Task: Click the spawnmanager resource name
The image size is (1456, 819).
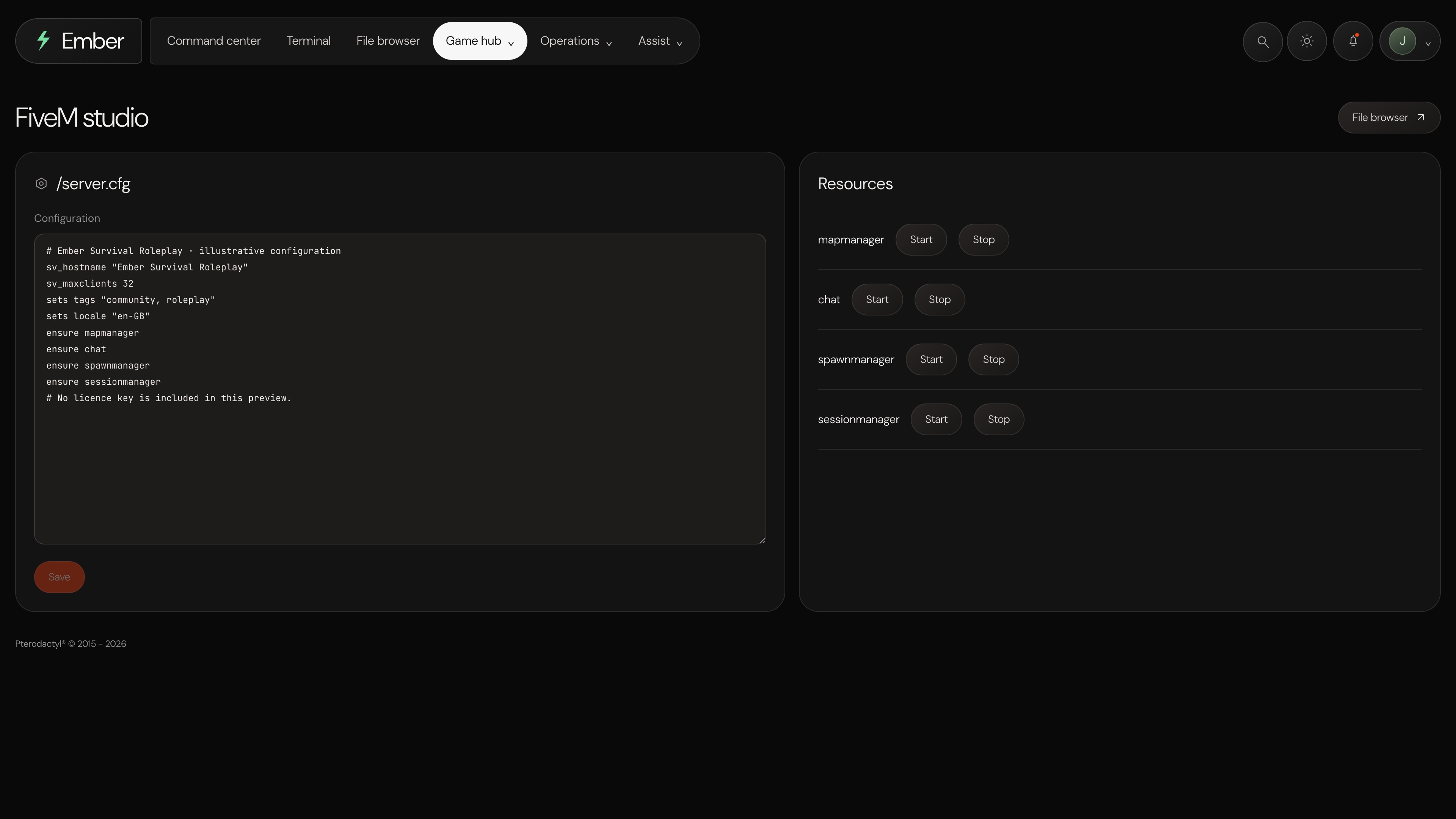Action: point(856,359)
